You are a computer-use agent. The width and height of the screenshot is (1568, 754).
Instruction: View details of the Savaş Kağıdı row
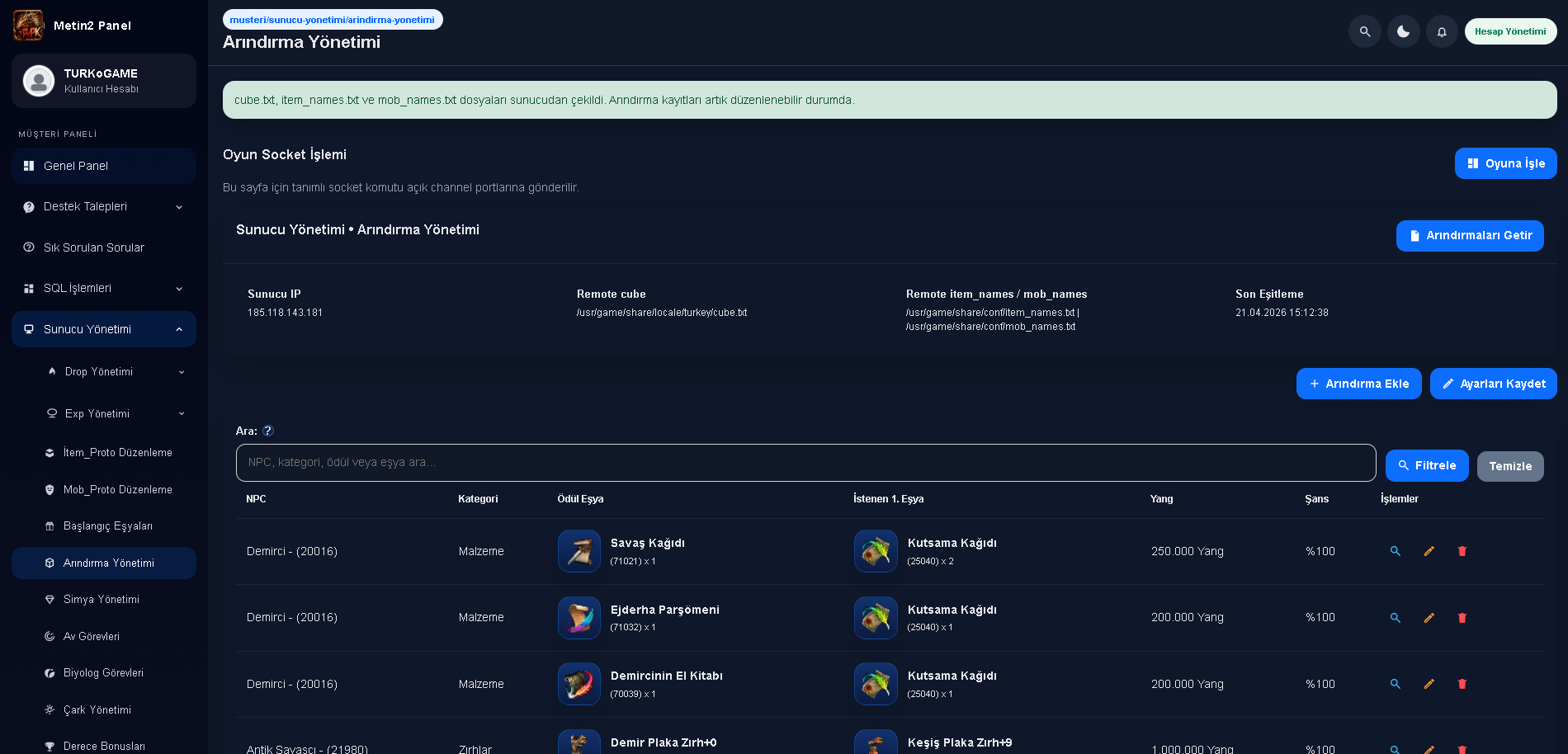(x=1396, y=551)
